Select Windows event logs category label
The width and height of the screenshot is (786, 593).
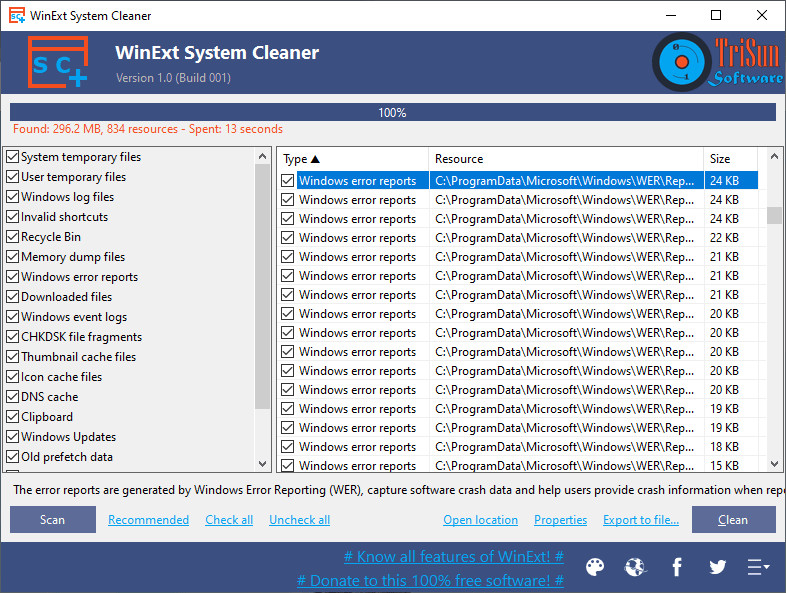74,317
